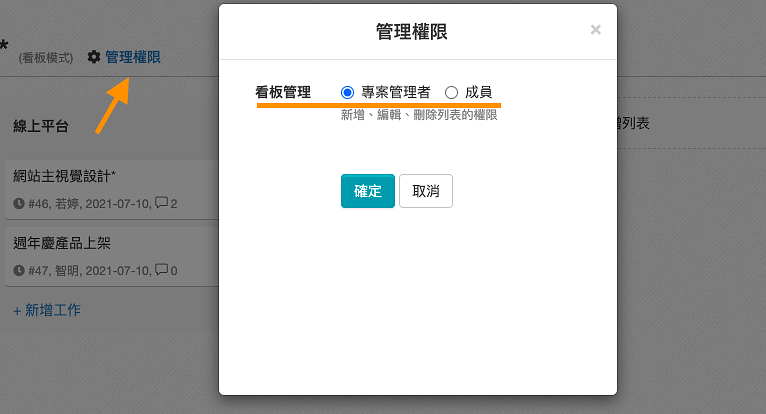Click the 新增、編輯、刪除列表的權限 description
766x414 pixels.
point(419,115)
